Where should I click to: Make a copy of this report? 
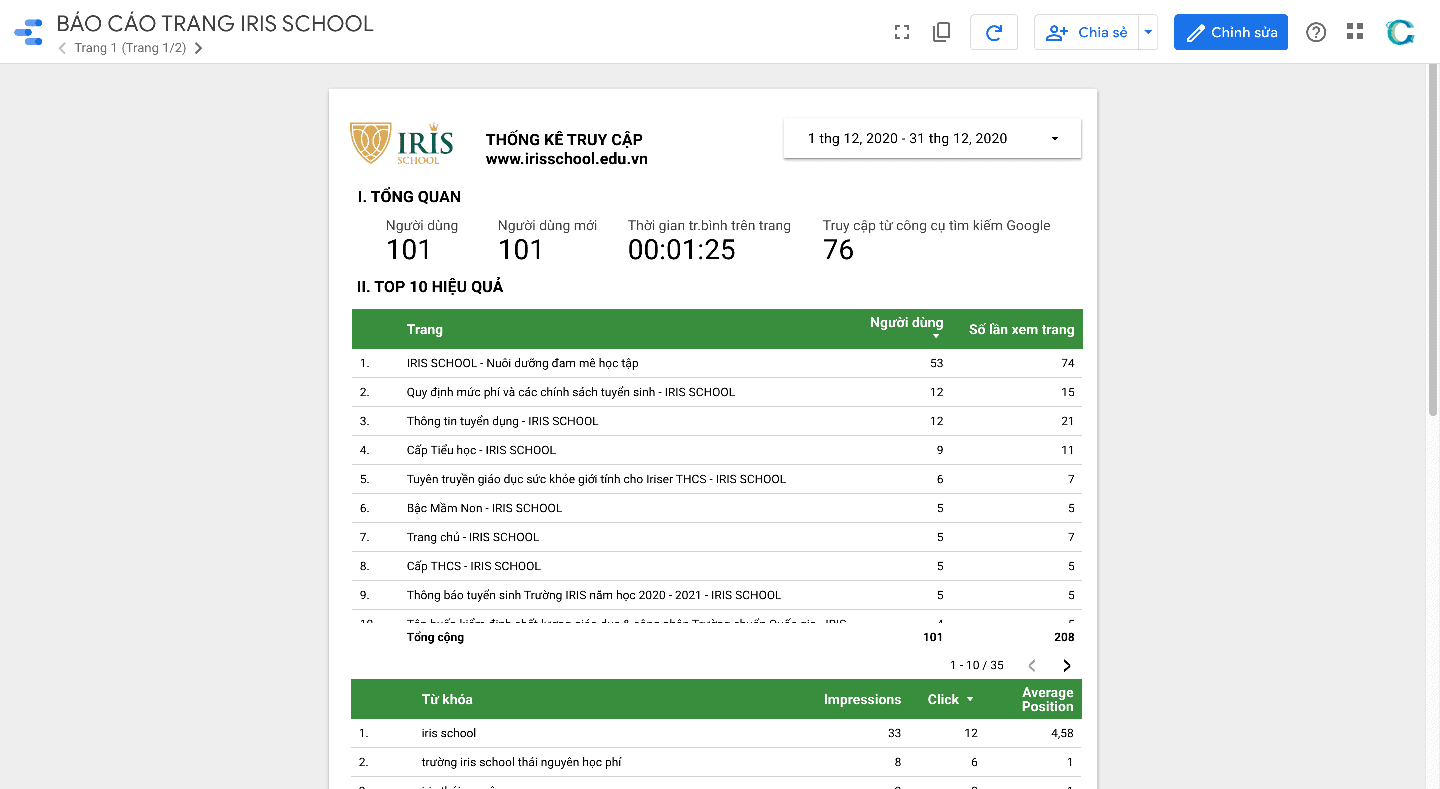point(941,32)
